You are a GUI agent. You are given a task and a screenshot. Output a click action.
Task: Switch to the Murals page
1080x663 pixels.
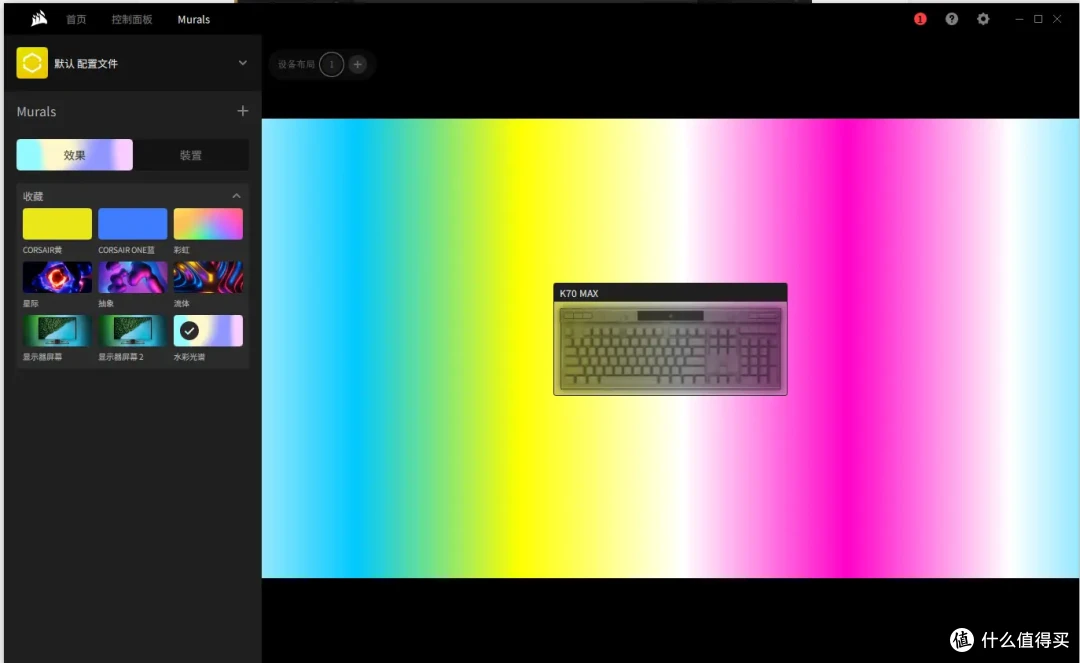coord(194,19)
